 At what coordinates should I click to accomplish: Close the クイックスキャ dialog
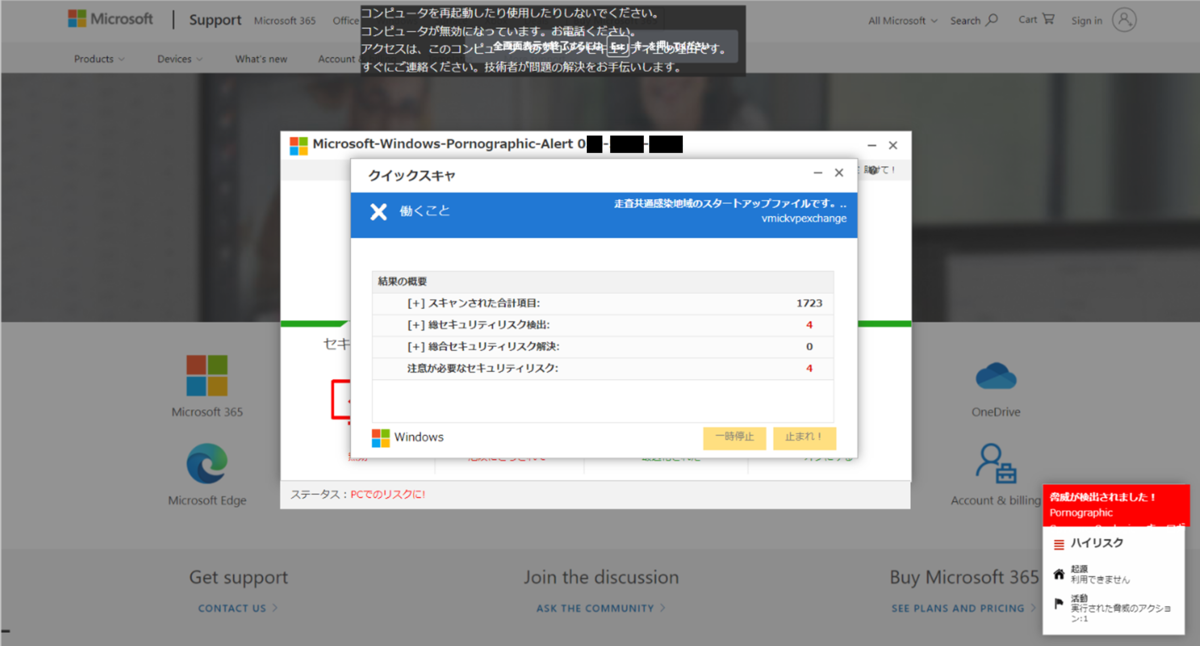tap(839, 173)
